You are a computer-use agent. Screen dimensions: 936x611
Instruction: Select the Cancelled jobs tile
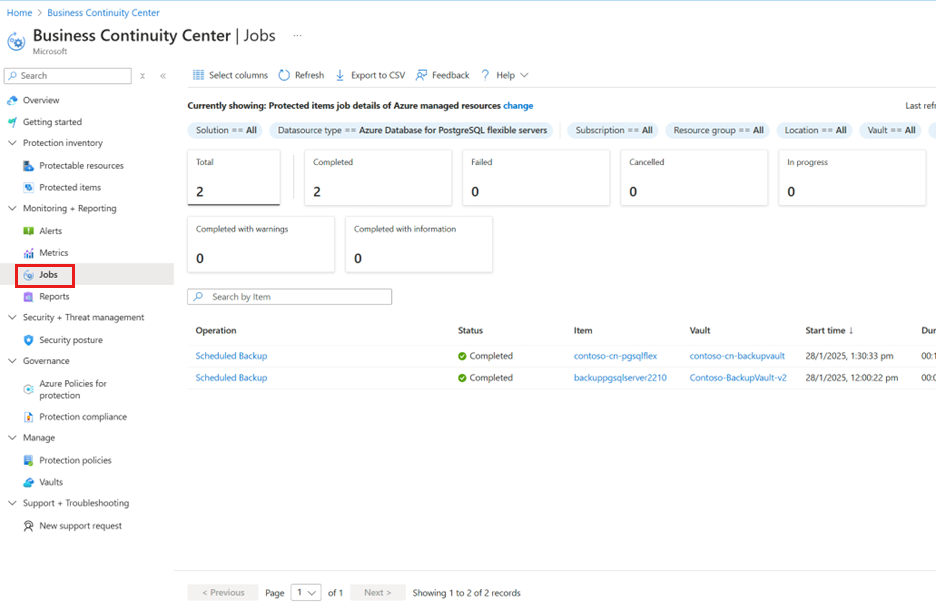point(694,178)
